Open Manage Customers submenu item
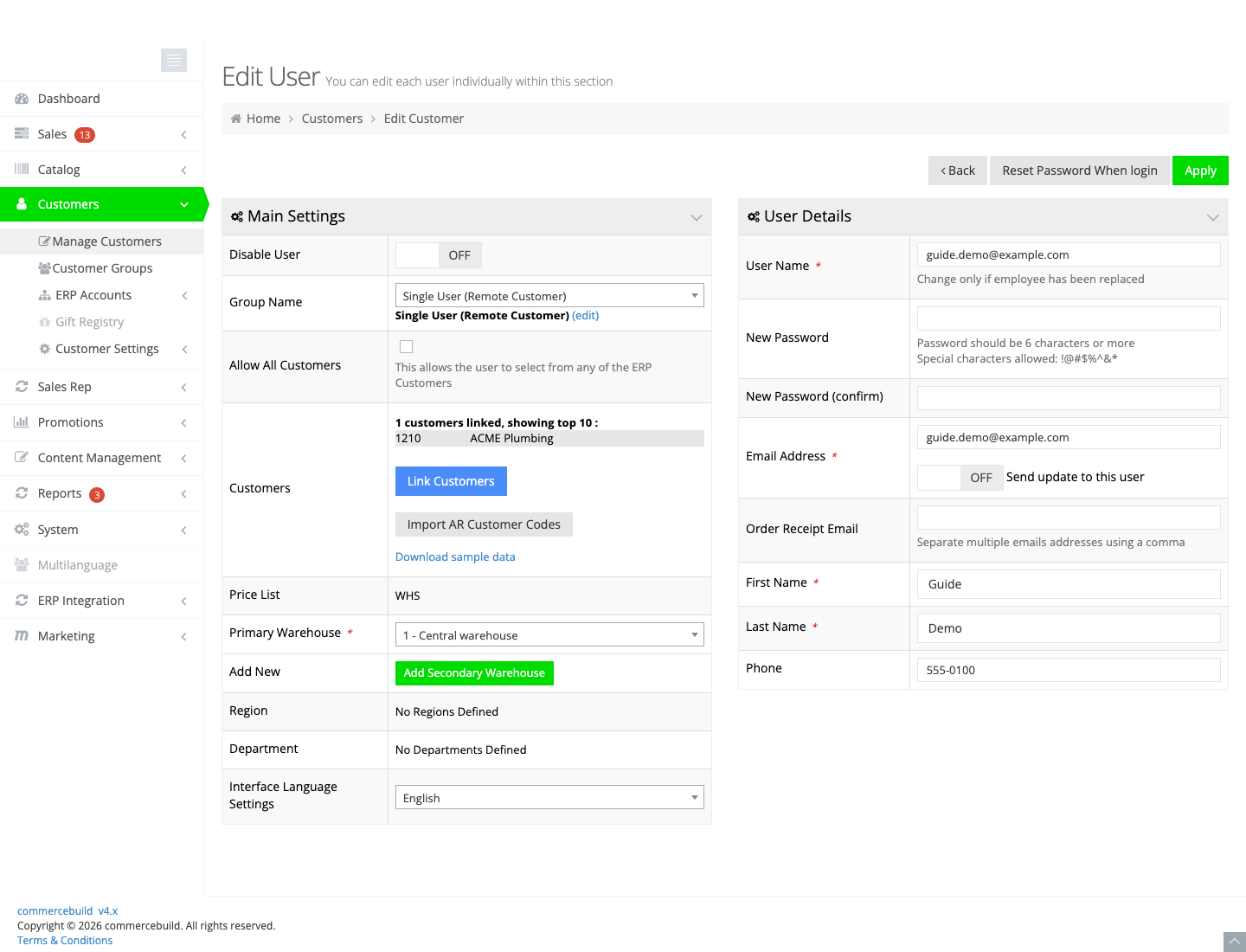1246x952 pixels. point(101,241)
